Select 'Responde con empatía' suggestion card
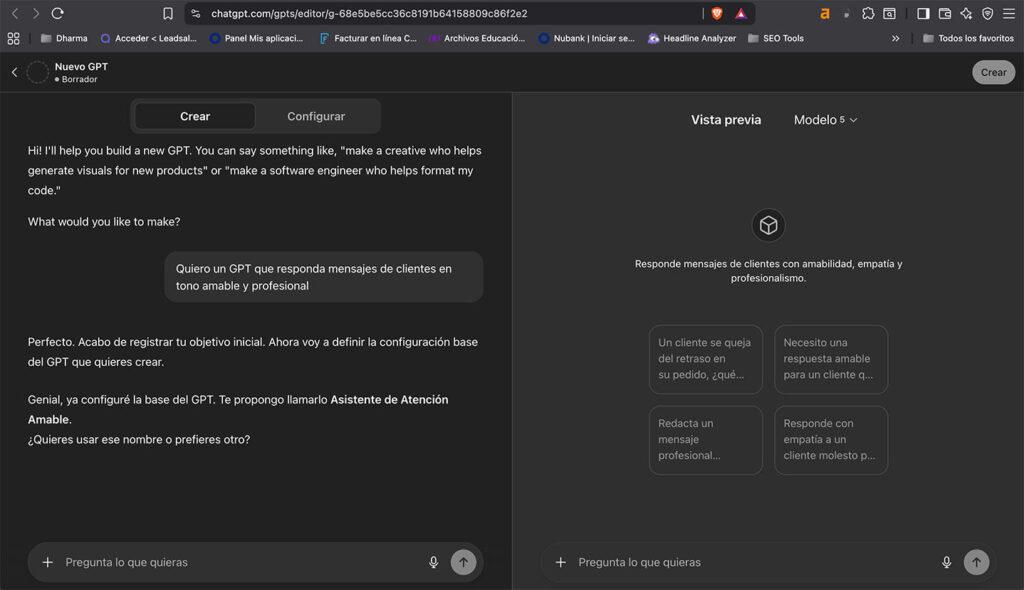Image resolution: width=1024 pixels, height=590 pixels. coord(831,440)
